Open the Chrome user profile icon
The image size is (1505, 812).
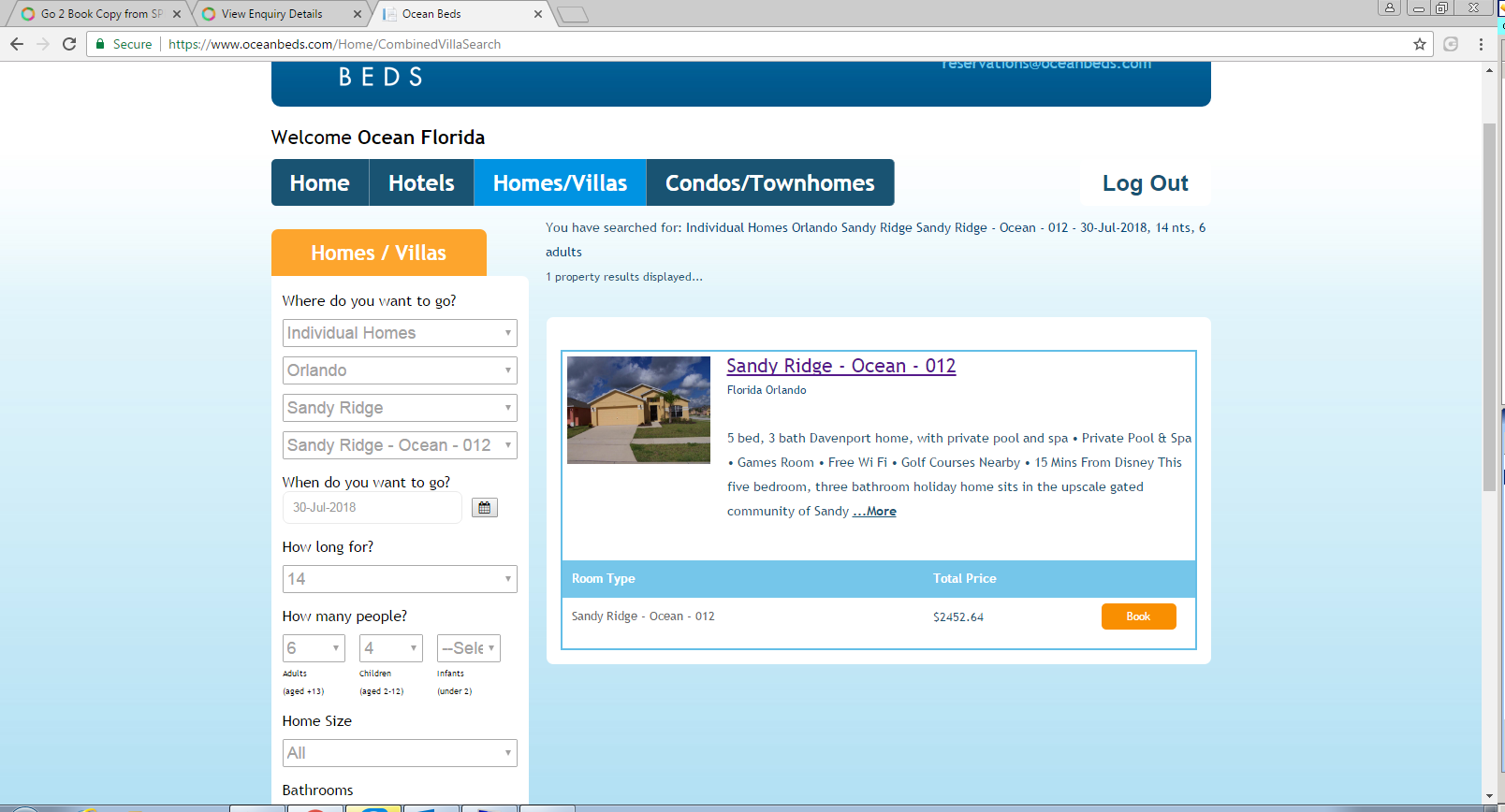(1390, 7)
